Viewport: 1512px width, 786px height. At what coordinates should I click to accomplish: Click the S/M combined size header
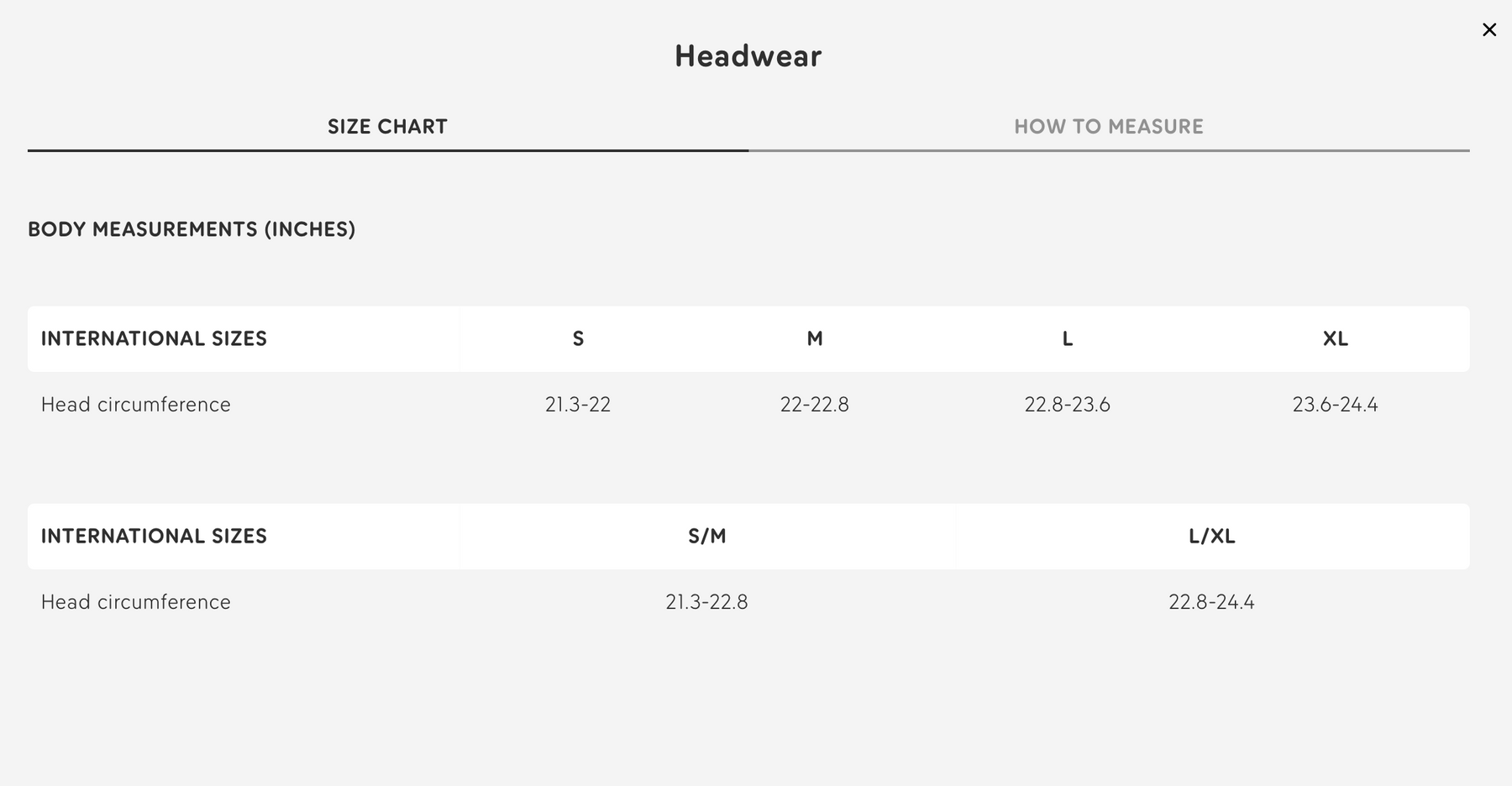[706, 537]
